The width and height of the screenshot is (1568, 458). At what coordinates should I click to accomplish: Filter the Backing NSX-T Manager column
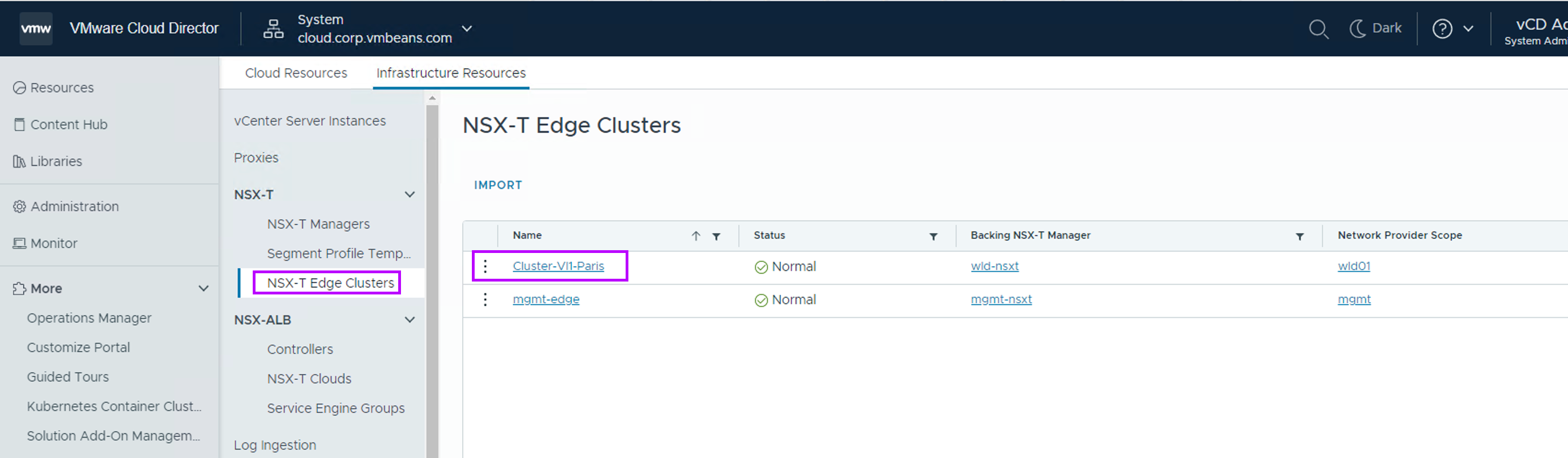point(1300,236)
